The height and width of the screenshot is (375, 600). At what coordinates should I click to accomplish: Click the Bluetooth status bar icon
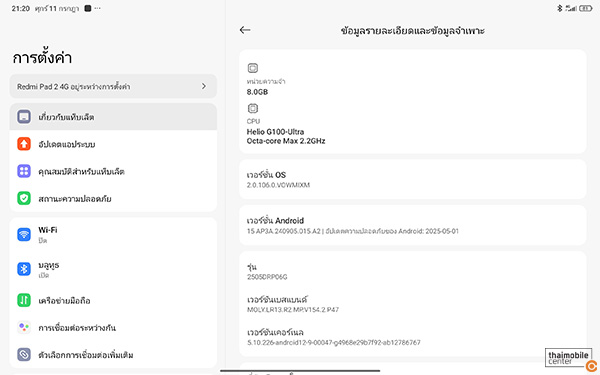click(x=559, y=8)
